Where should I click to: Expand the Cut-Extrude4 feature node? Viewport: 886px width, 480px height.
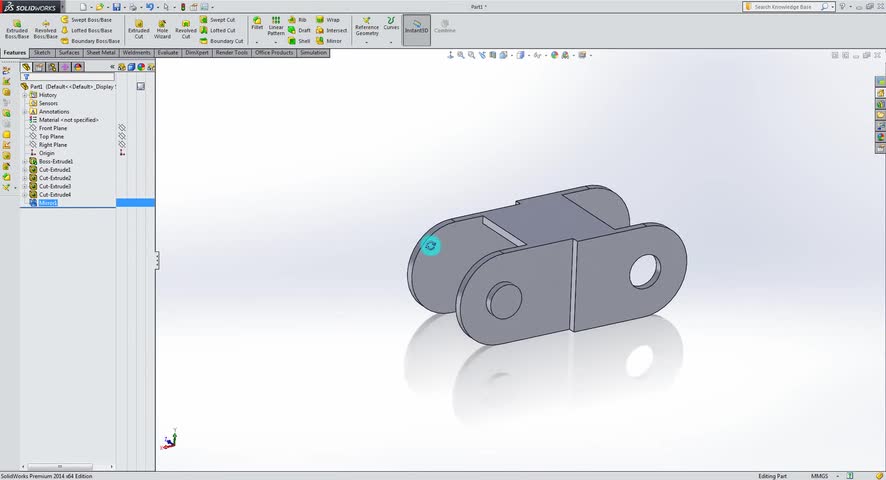pos(25,195)
